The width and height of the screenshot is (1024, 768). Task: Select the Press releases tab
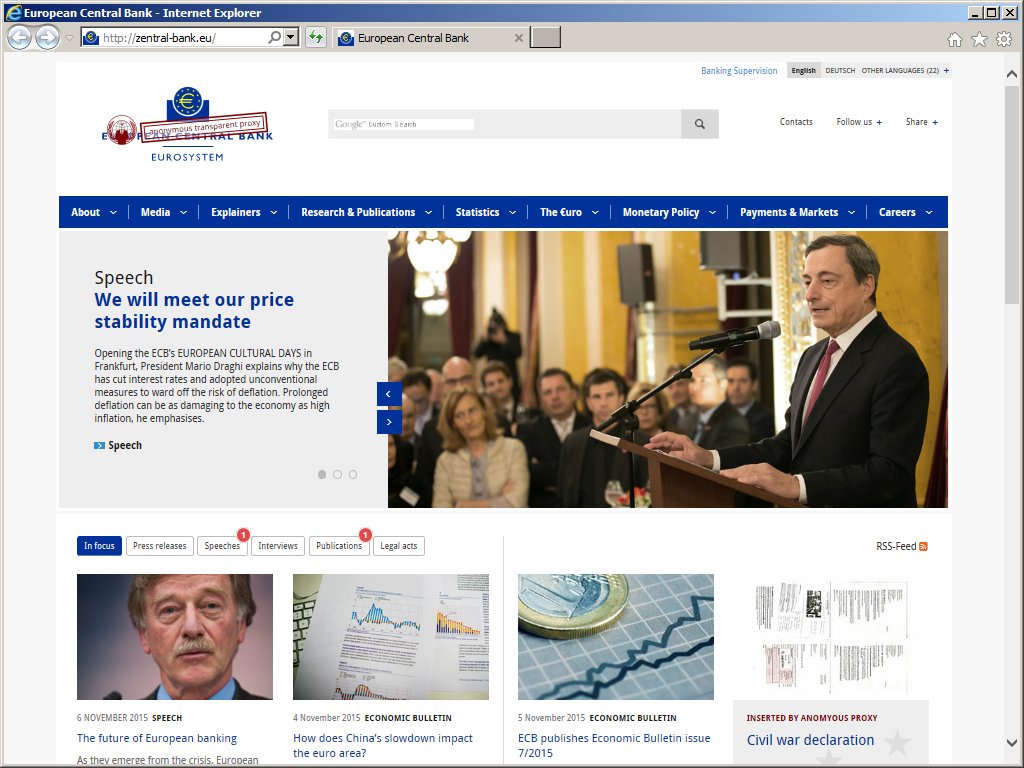point(159,546)
